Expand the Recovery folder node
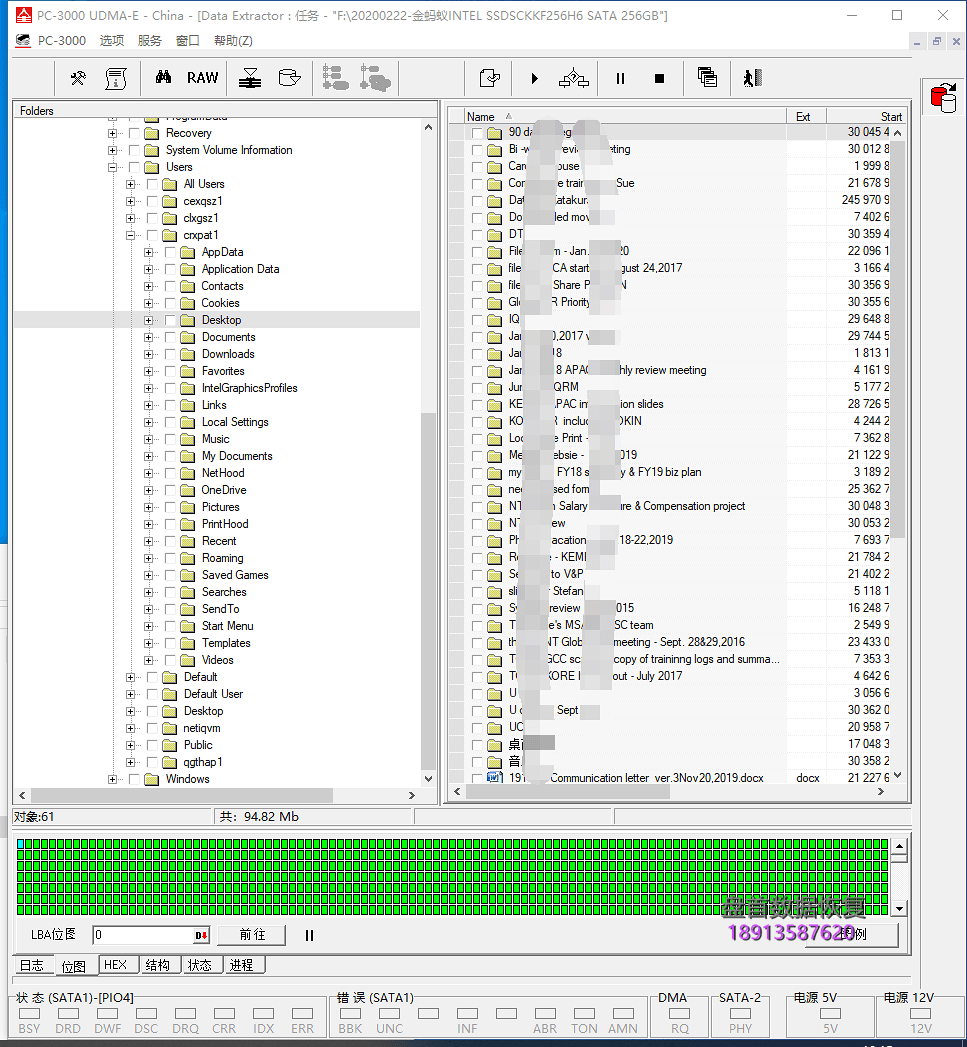Viewport: 967px width, 1047px height. [112, 133]
